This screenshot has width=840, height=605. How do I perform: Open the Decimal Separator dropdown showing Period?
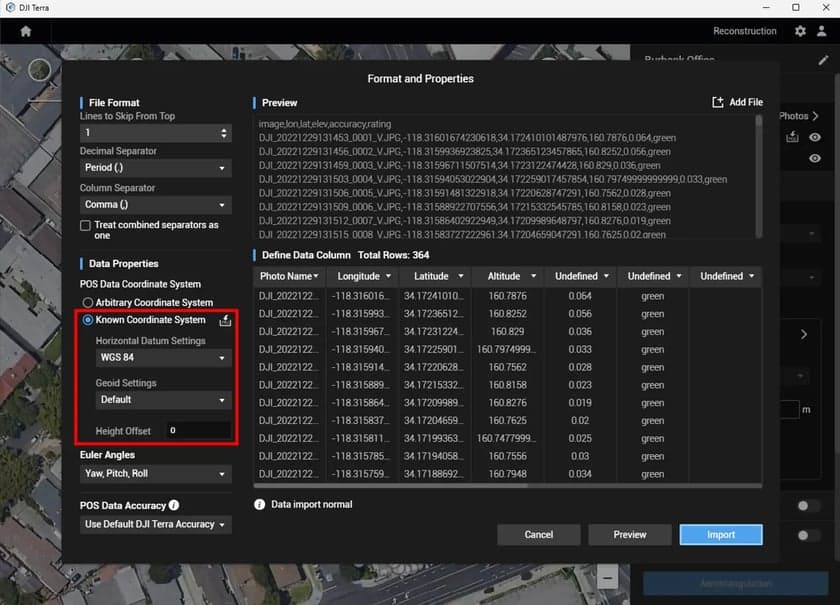(x=155, y=166)
